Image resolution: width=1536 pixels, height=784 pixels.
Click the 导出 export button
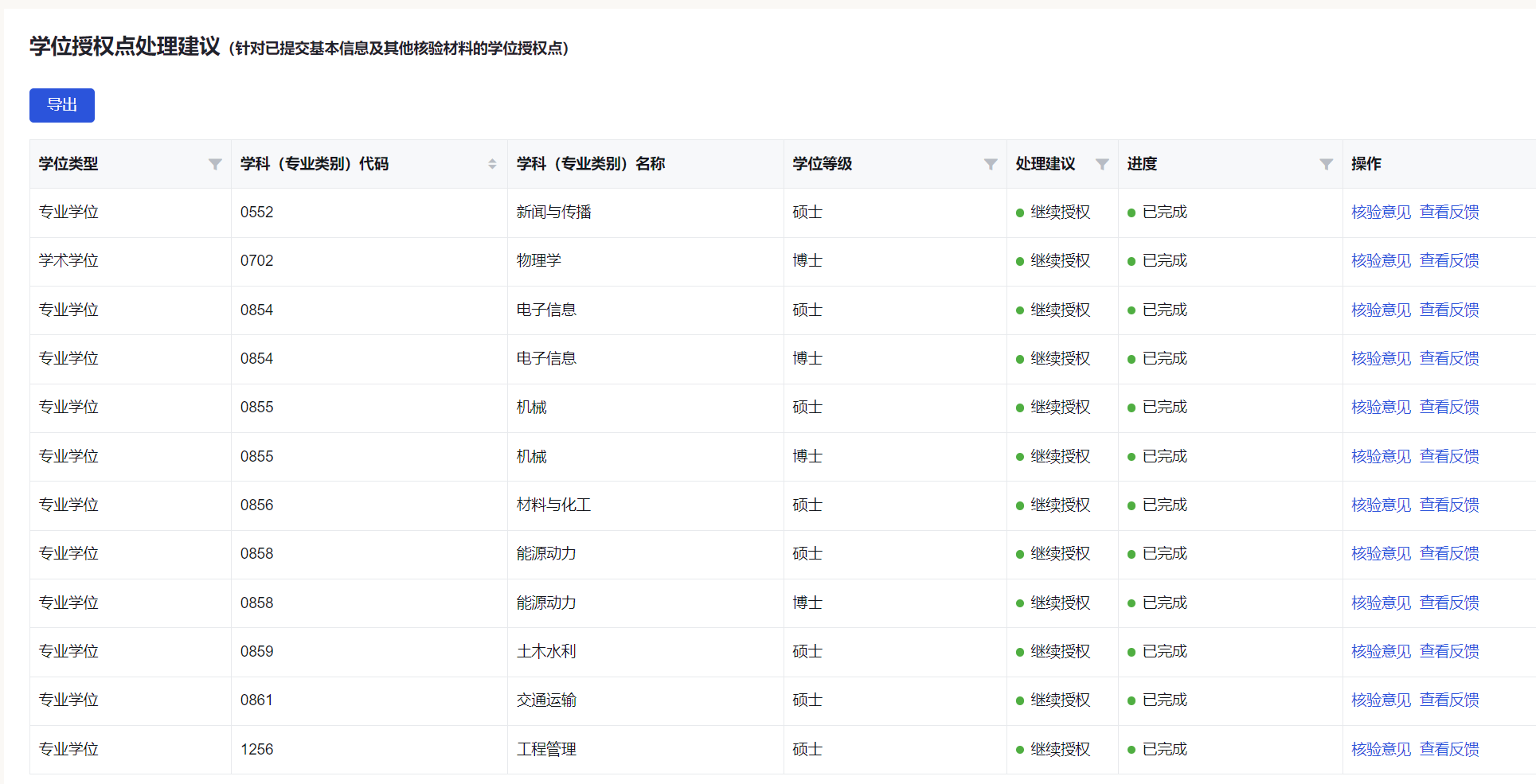62,105
